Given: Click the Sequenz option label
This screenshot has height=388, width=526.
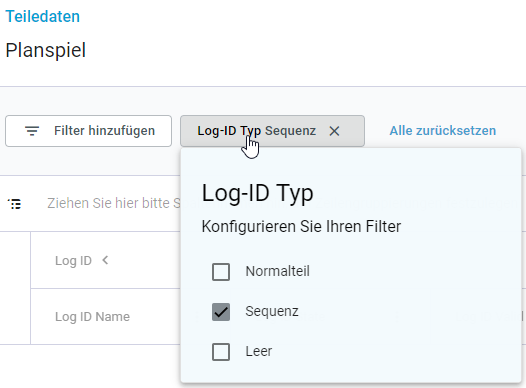Looking at the screenshot, I should coord(272,312).
